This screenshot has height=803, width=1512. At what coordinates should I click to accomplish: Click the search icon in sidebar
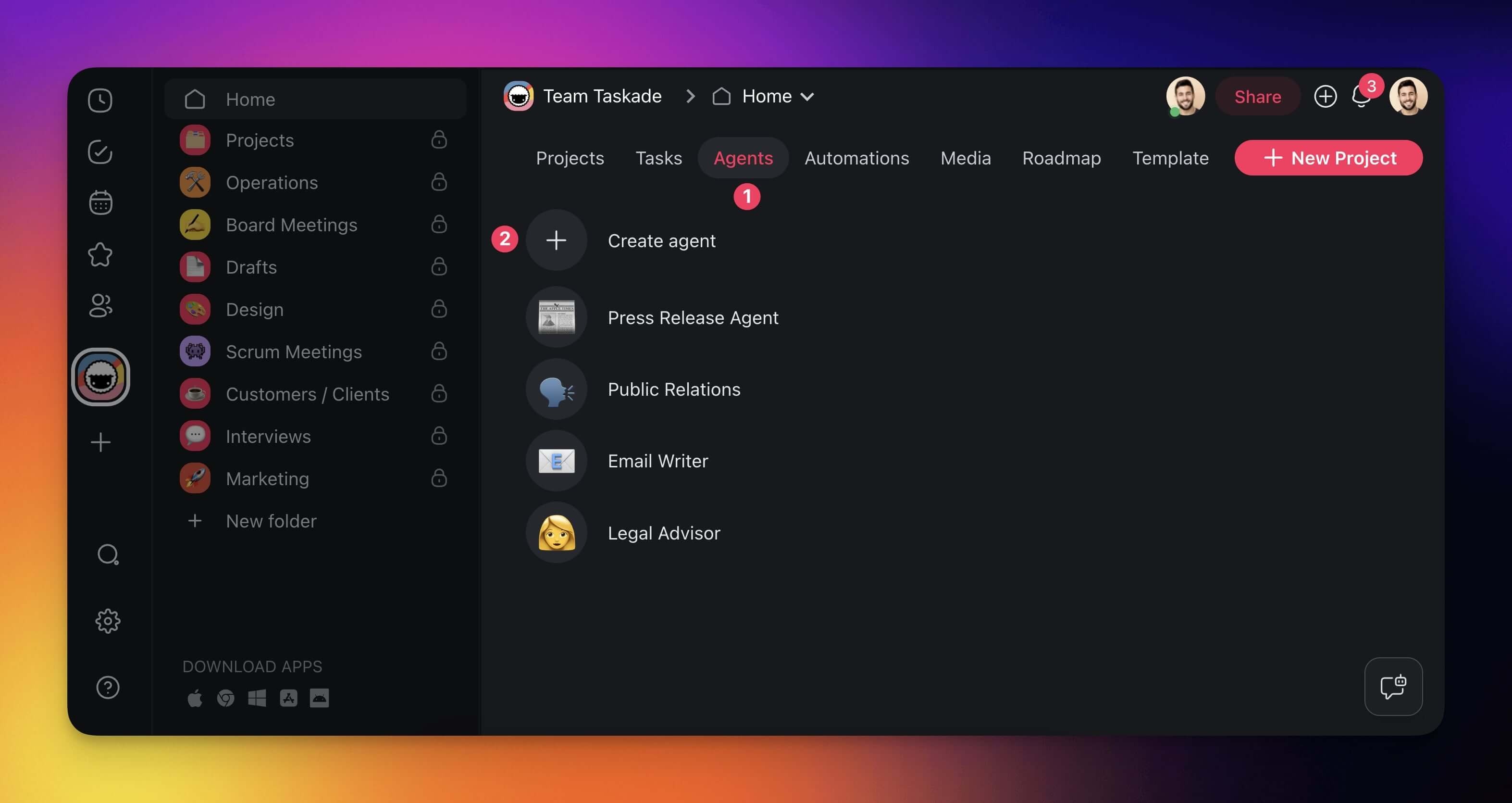pos(108,554)
